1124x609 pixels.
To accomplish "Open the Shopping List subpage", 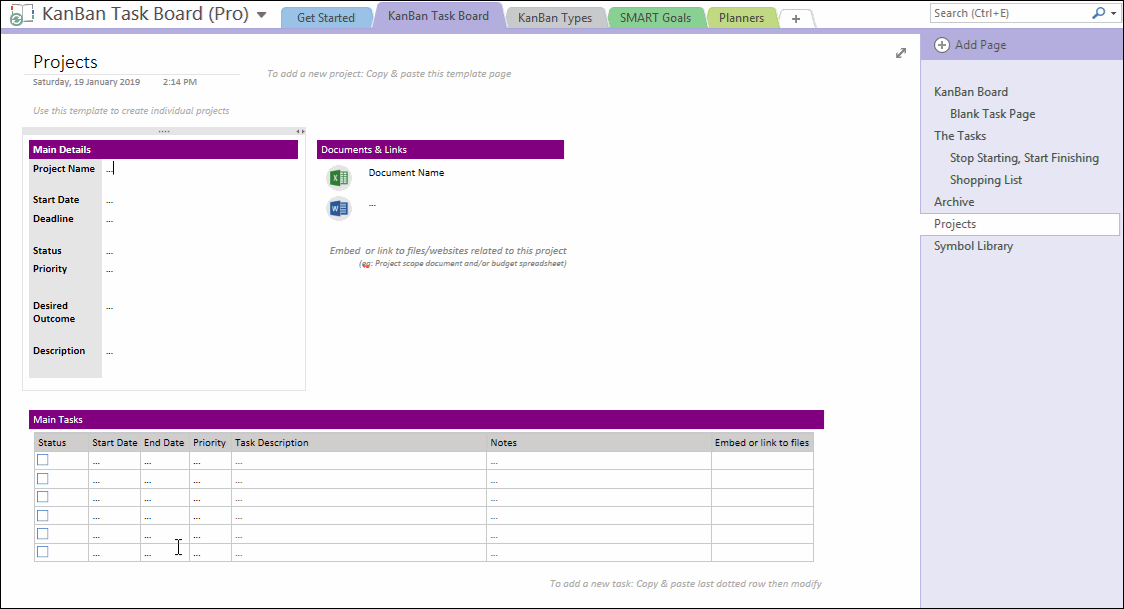I will pyautogui.click(x=986, y=180).
